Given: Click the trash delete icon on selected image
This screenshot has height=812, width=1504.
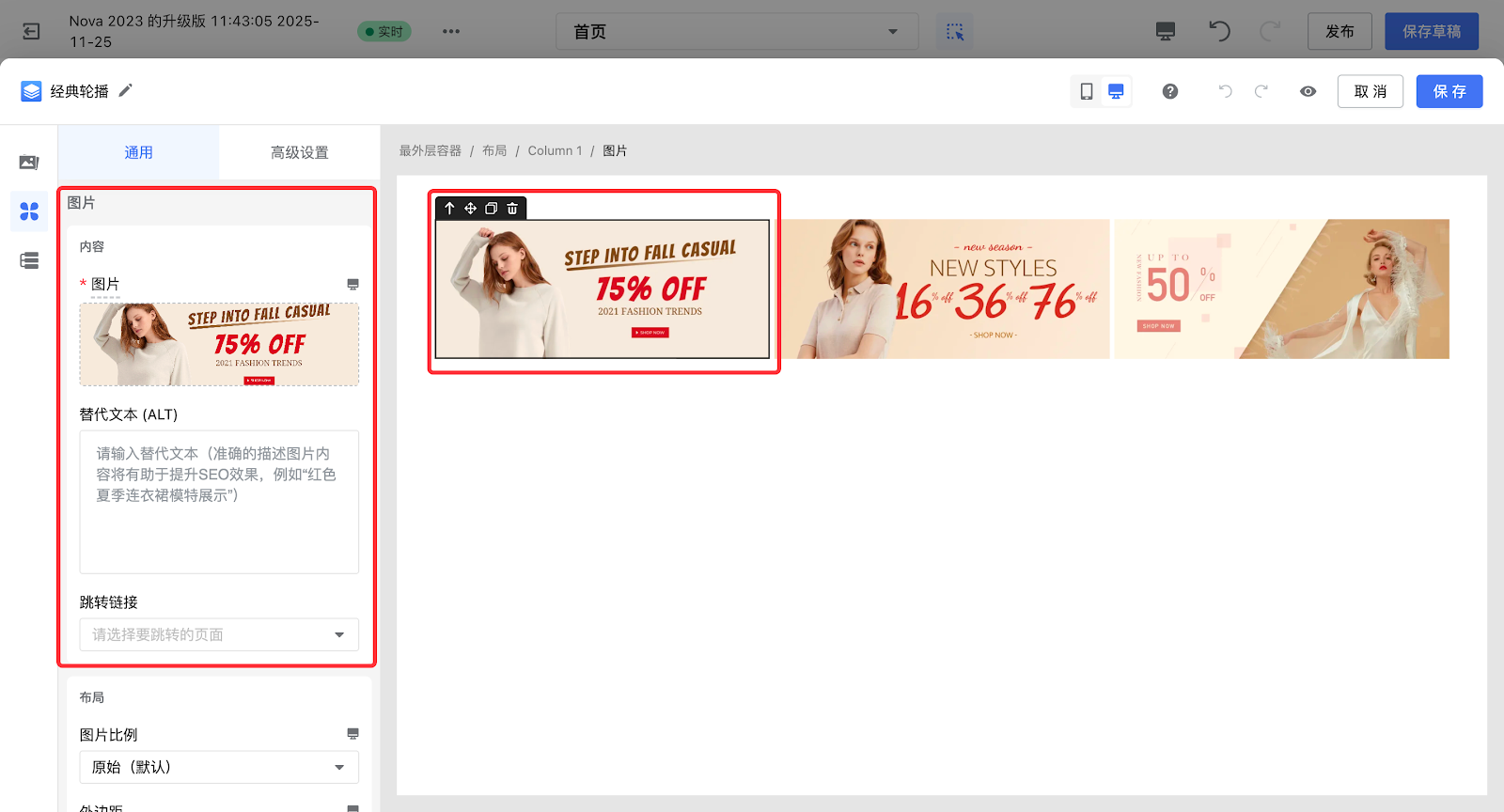Looking at the screenshot, I should tap(512, 209).
